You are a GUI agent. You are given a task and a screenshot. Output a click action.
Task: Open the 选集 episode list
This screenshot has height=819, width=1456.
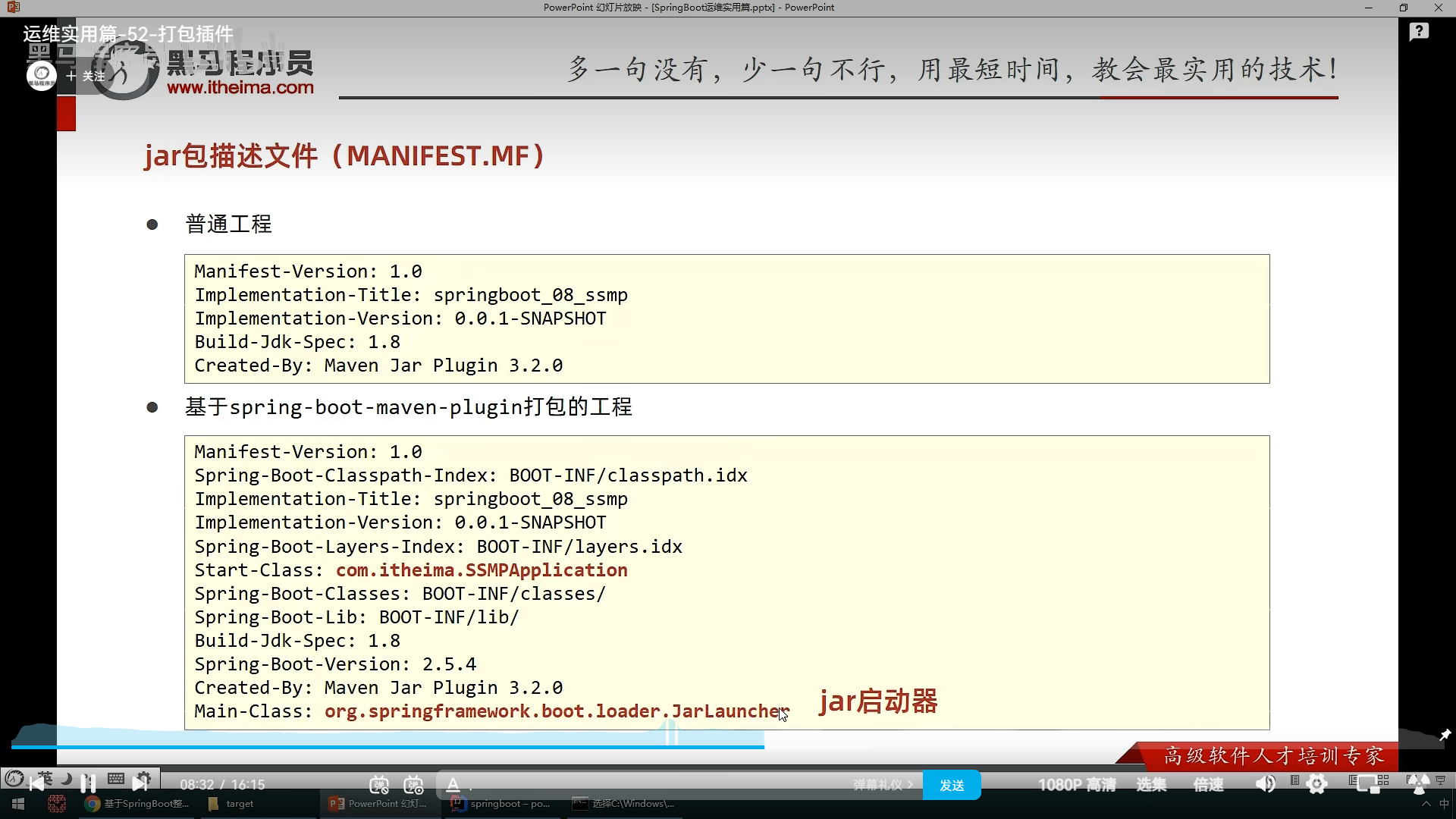tap(1150, 785)
